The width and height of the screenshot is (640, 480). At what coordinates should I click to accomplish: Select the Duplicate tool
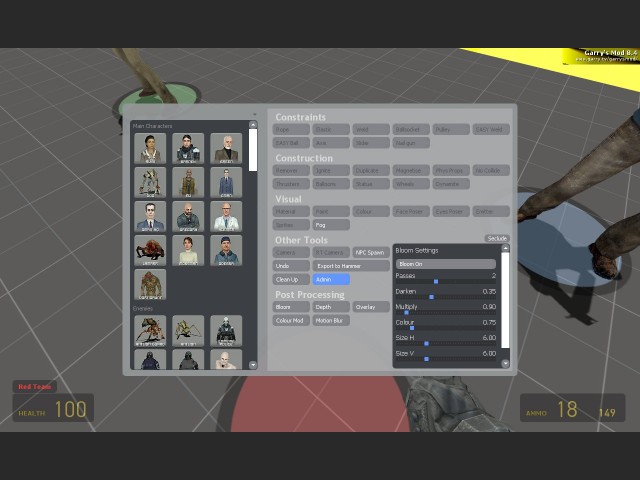tap(371, 170)
